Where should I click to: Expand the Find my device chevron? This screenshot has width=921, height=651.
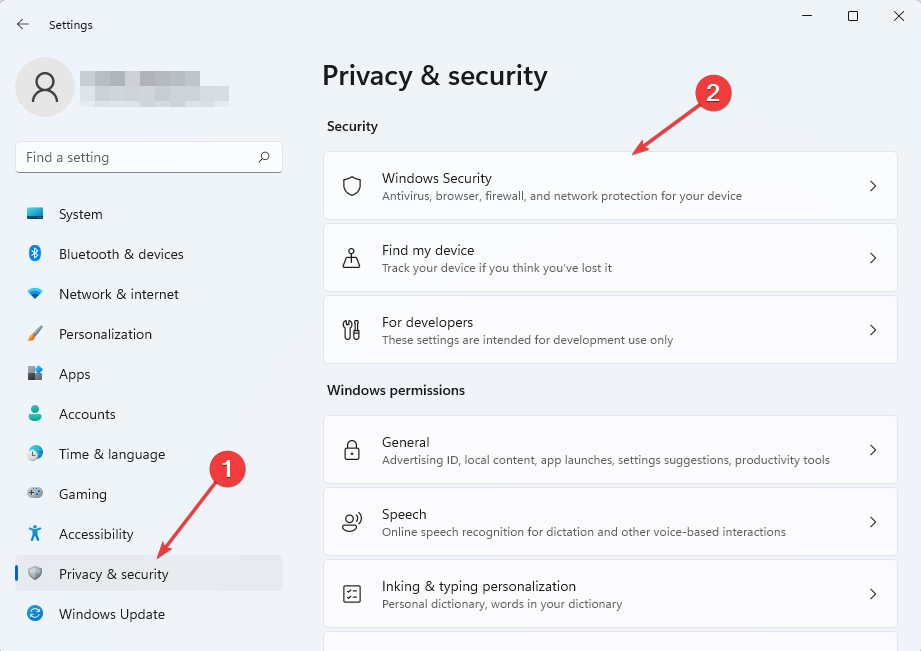click(x=872, y=258)
